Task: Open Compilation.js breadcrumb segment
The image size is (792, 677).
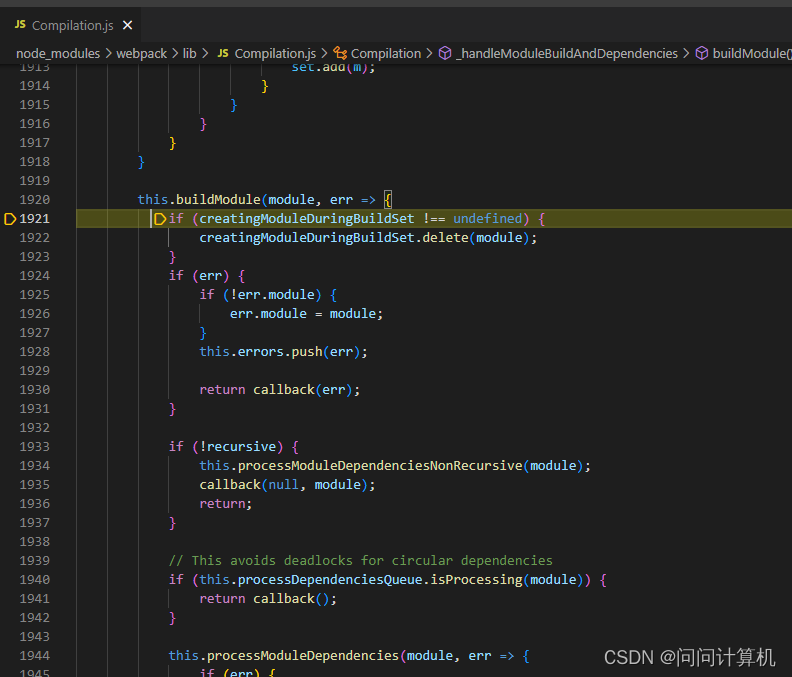Action: point(275,54)
